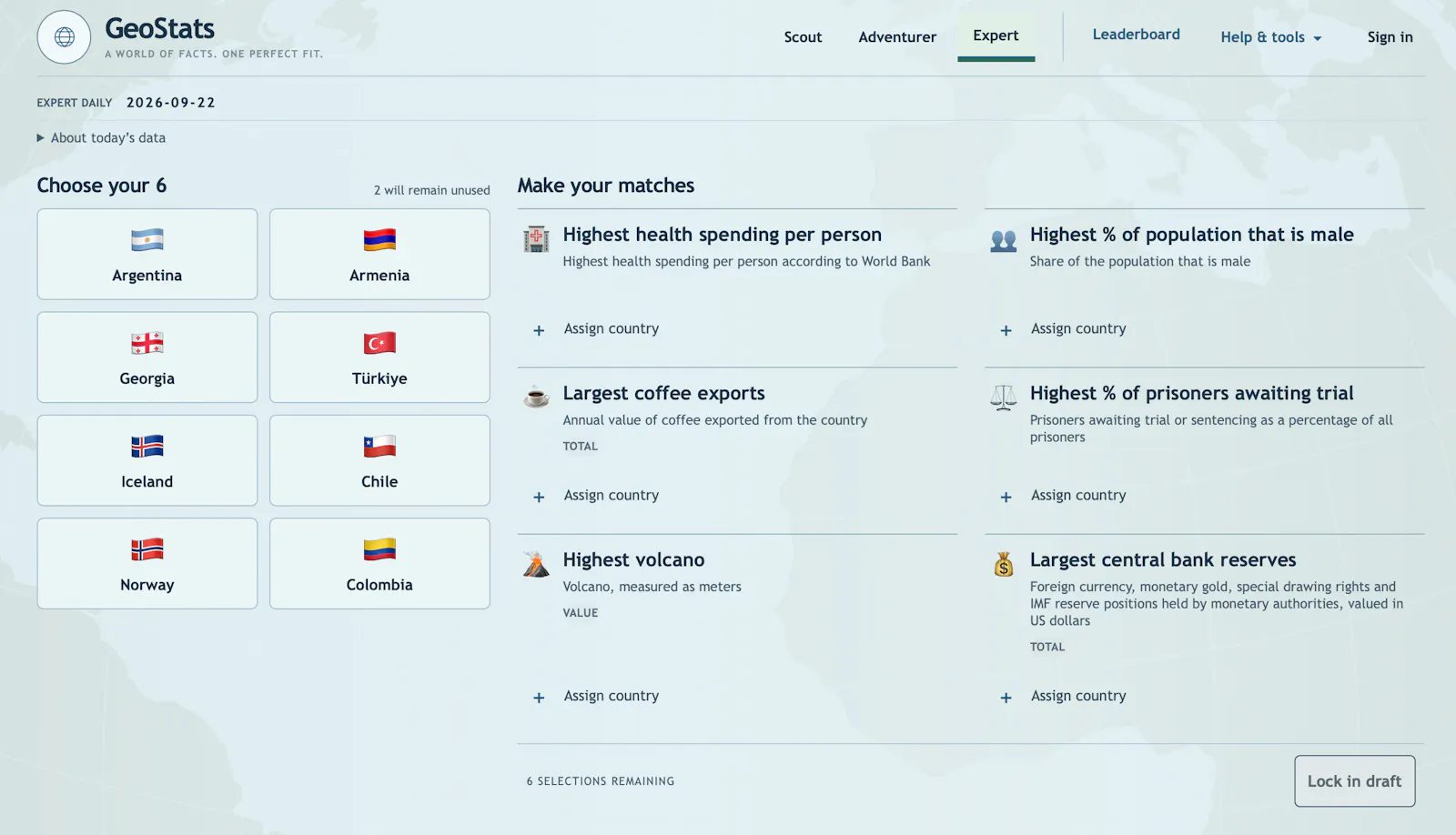Switch to the Adventurer tab

click(x=897, y=37)
